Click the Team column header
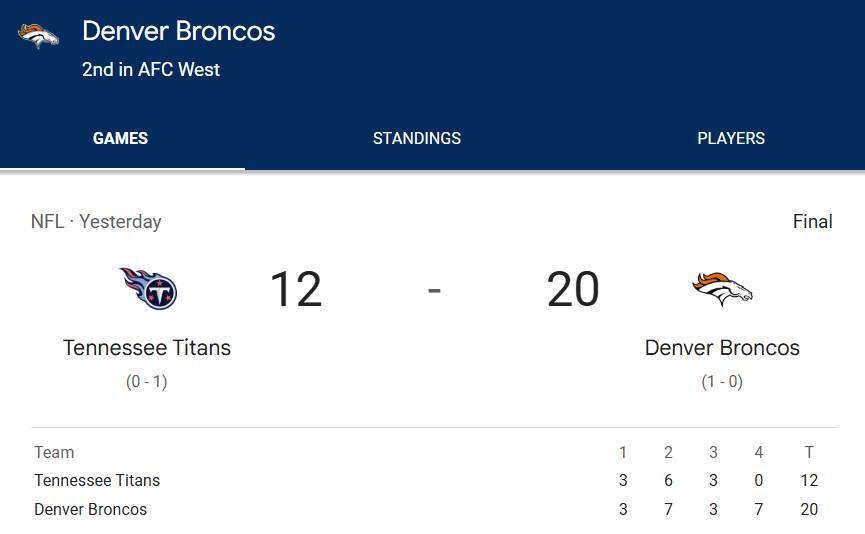The height and width of the screenshot is (534, 865). coord(54,453)
